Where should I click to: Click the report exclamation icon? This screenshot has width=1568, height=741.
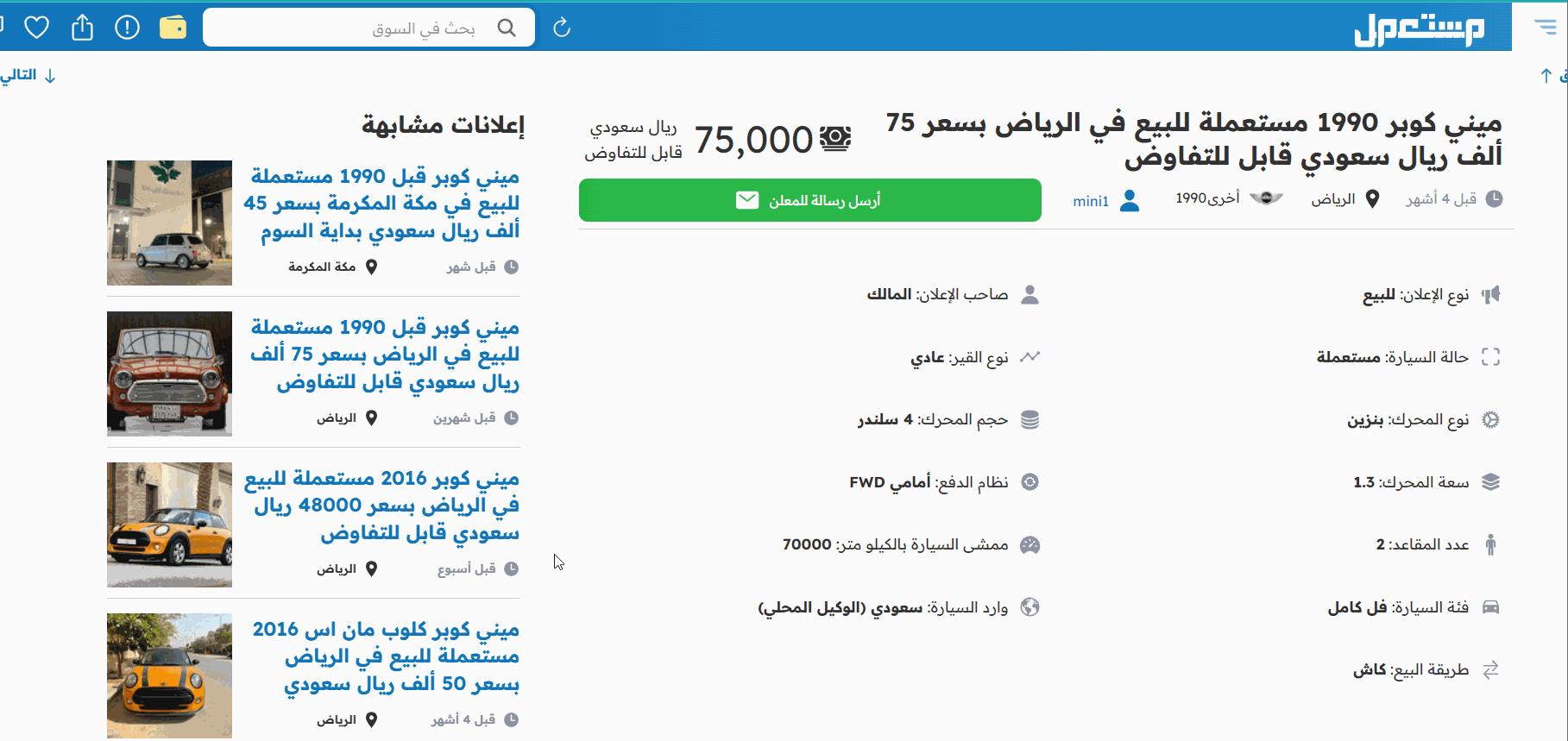pos(127,28)
